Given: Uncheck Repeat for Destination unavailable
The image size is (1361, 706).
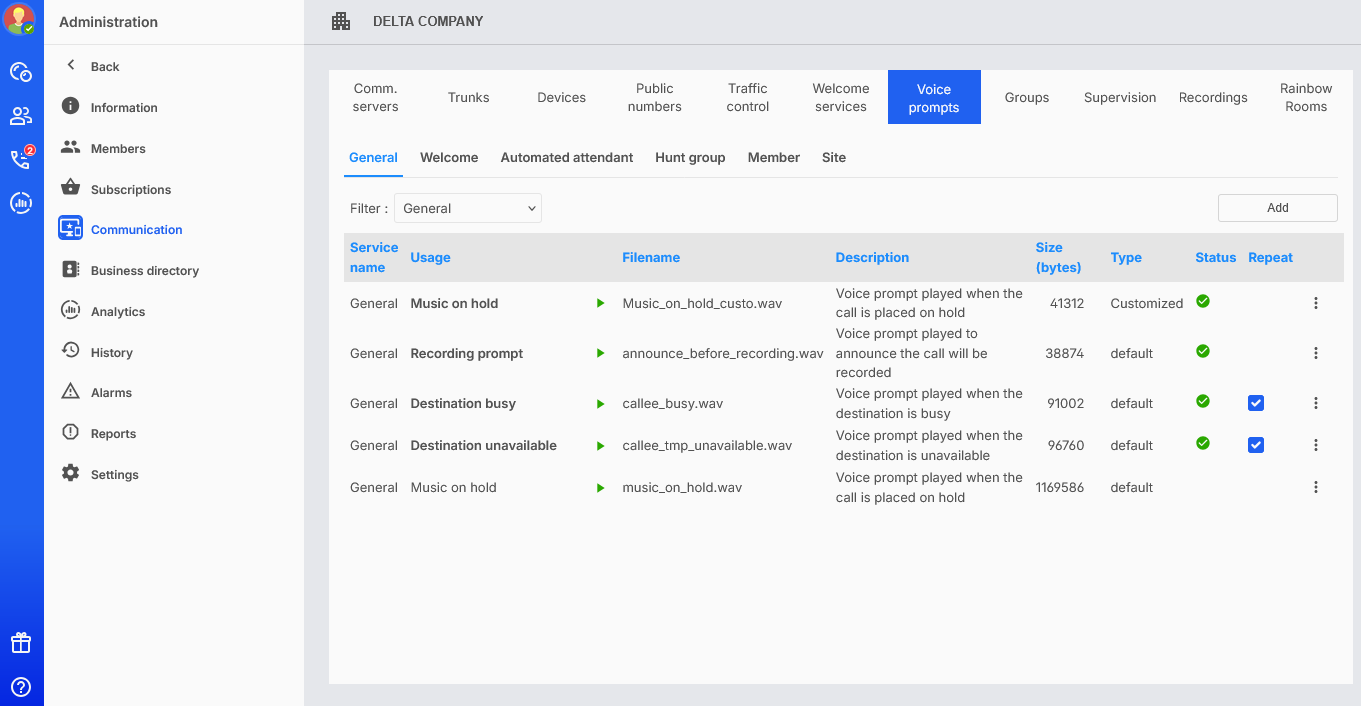Looking at the screenshot, I should [x=1256, y=445].
